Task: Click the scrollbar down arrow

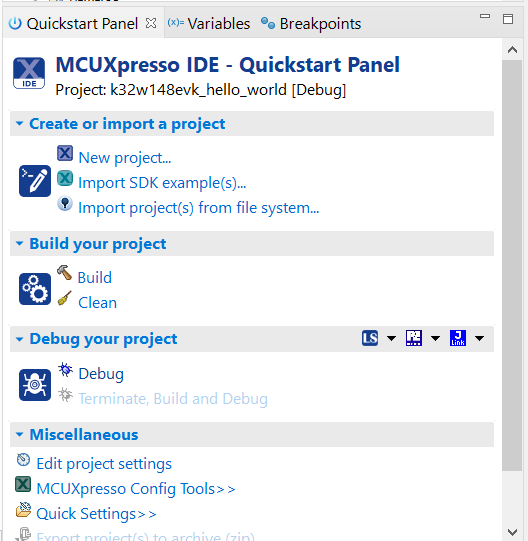Action: [x=512, y=531]
